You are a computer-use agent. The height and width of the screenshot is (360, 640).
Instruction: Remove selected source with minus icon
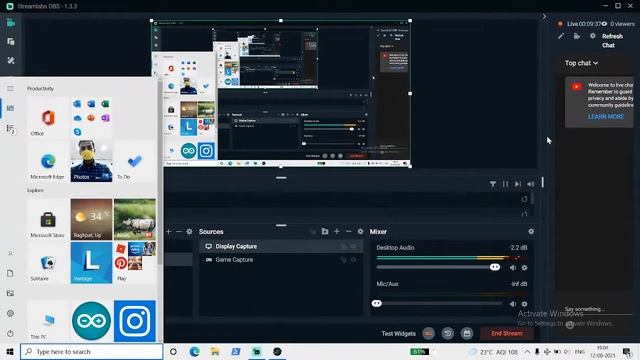tap(349, 231)
